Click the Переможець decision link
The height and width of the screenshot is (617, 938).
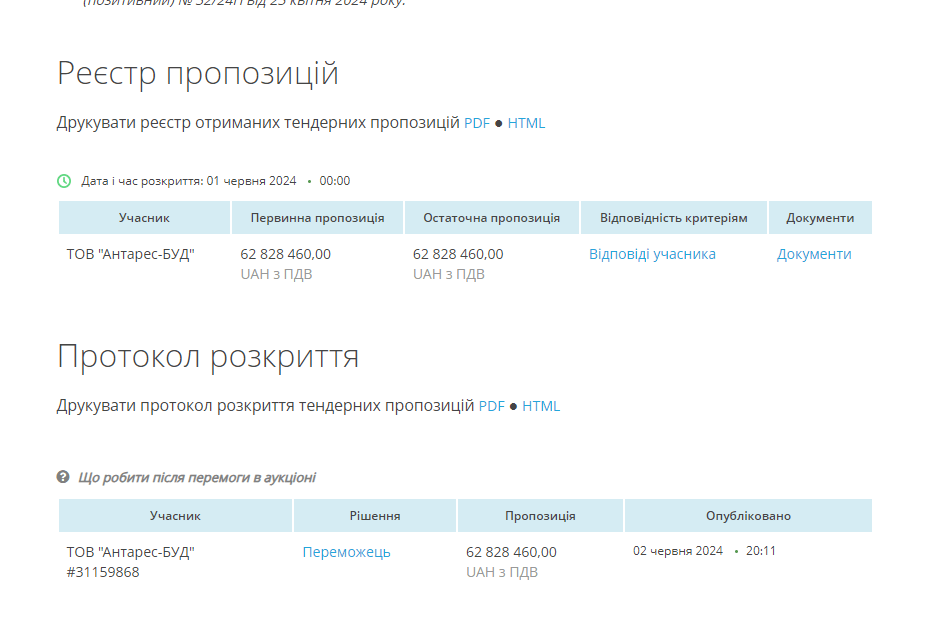tap(346, 552)
